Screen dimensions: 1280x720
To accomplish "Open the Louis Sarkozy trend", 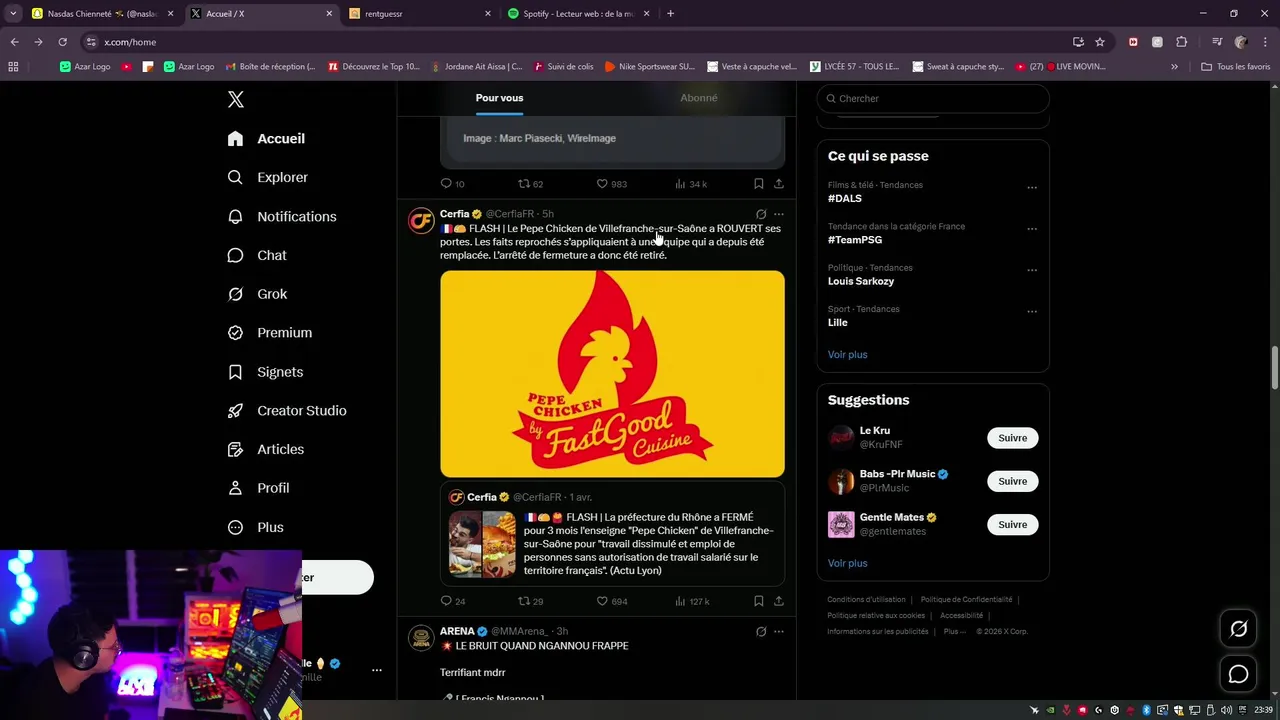I will click(861, 281).
